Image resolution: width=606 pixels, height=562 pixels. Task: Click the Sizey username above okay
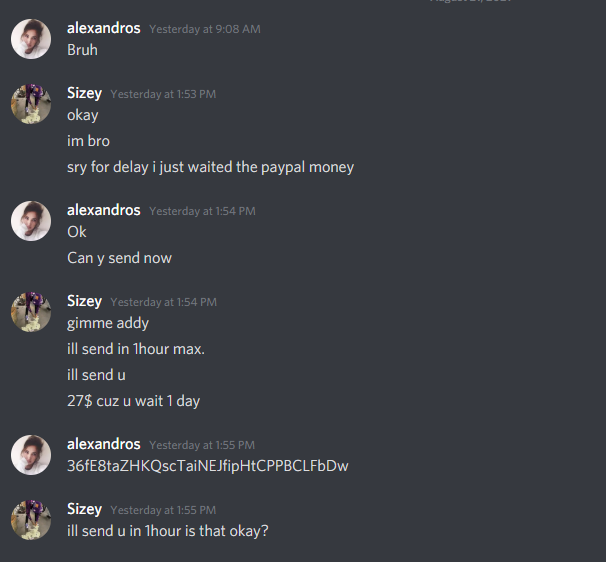(x=84, y=94)
